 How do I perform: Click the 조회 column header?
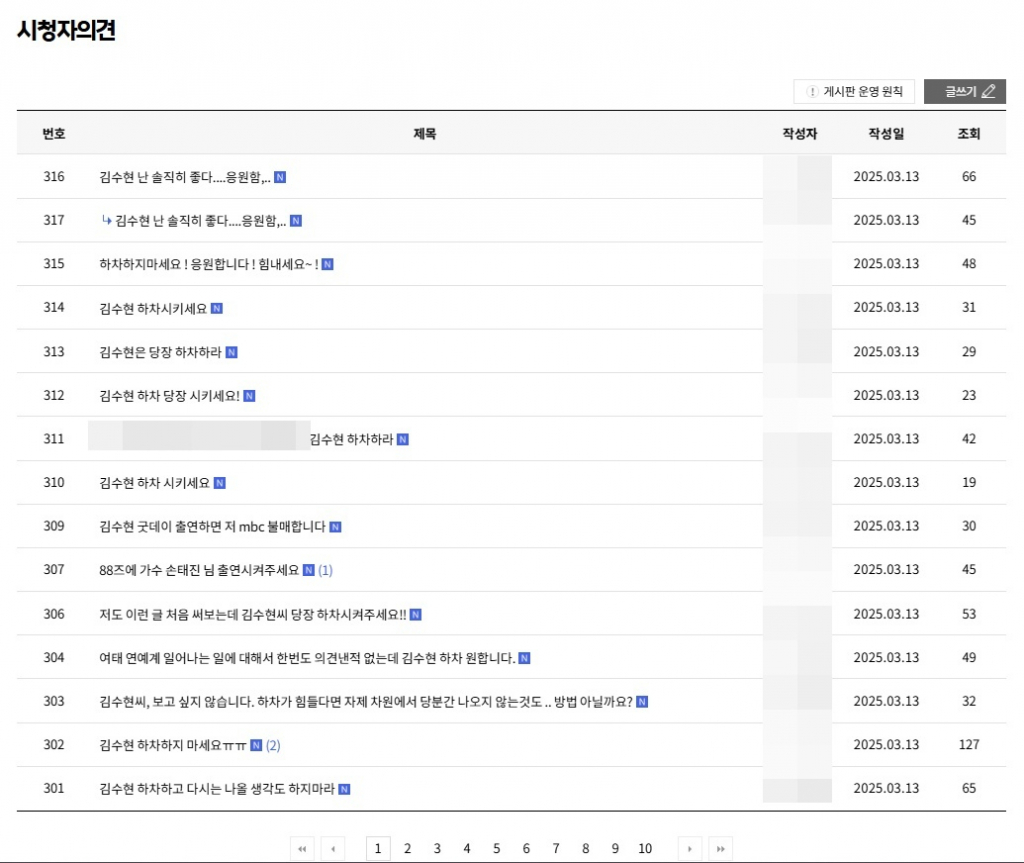[968, 133]
